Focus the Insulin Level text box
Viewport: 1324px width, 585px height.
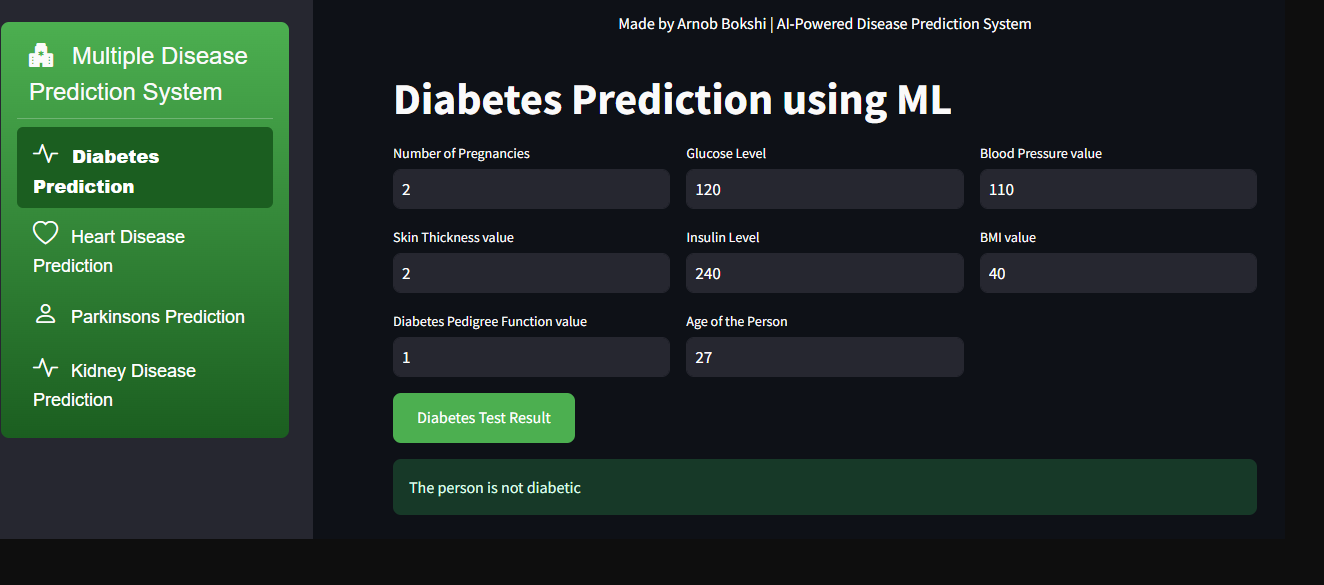click(x=825, y=273)
